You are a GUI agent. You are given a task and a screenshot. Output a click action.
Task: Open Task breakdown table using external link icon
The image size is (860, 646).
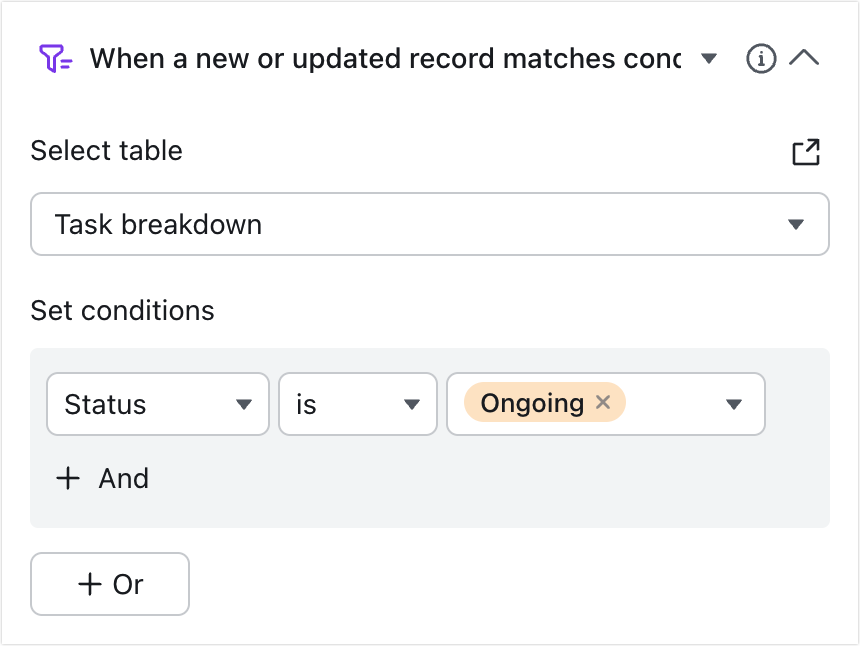tap(806, 151)
